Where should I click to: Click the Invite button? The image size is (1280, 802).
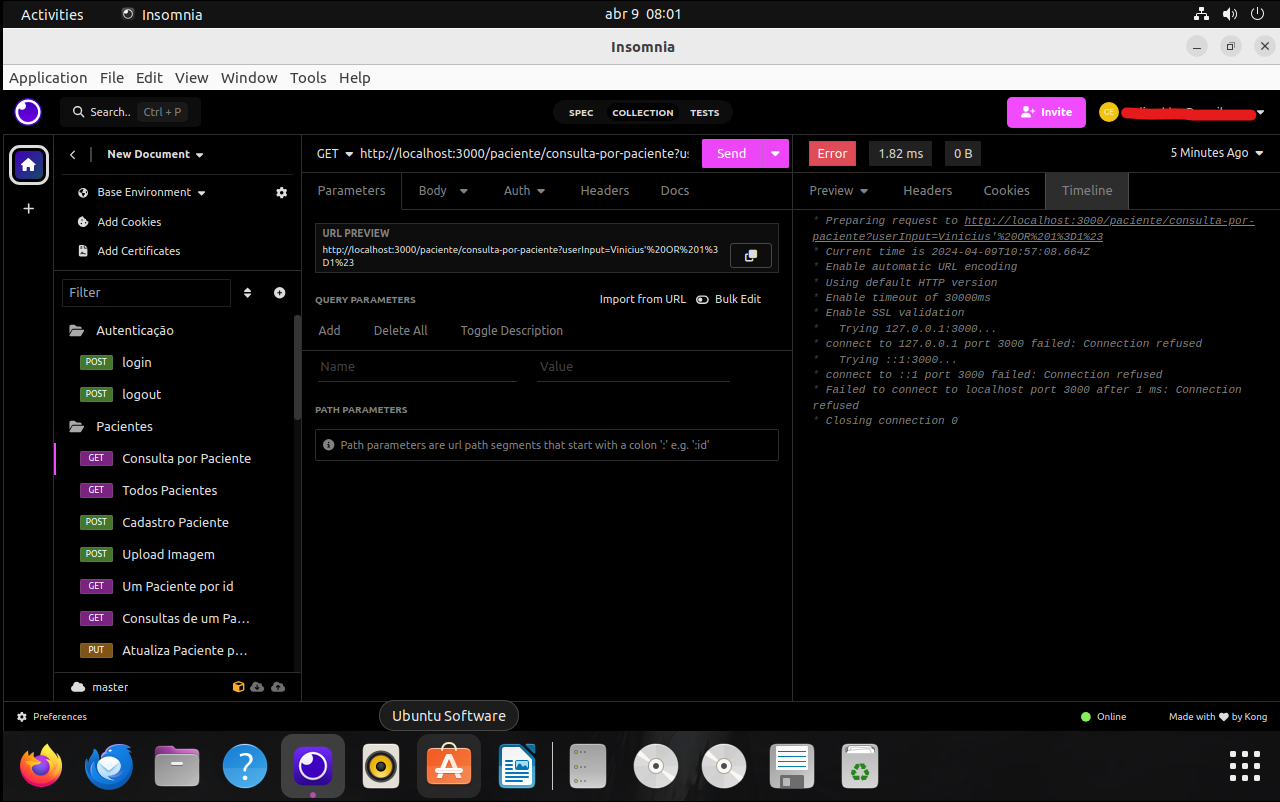tap(1046, 112)
